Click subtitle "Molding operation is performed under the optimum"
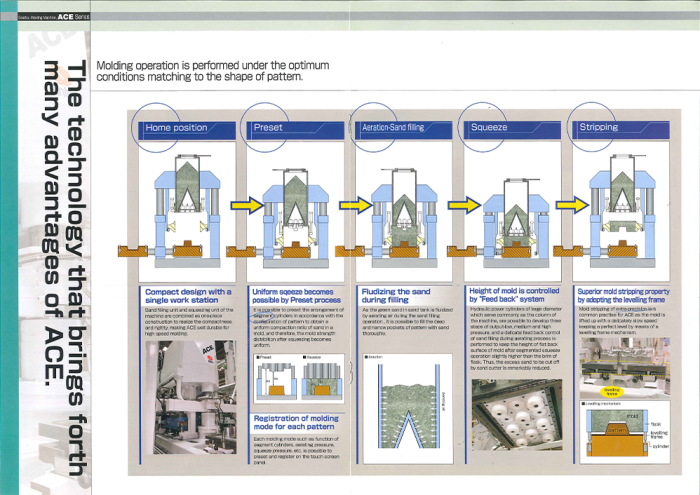700x495 pixels. click(x=213, y=65)
